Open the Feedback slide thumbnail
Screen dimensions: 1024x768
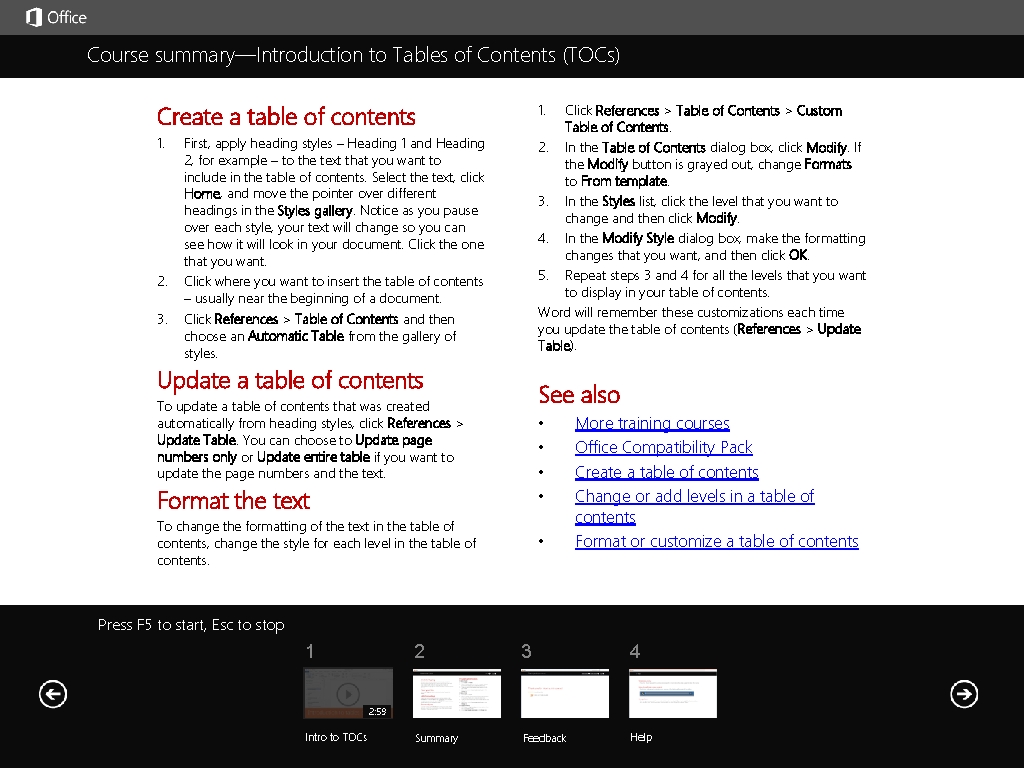click(565, 693)
